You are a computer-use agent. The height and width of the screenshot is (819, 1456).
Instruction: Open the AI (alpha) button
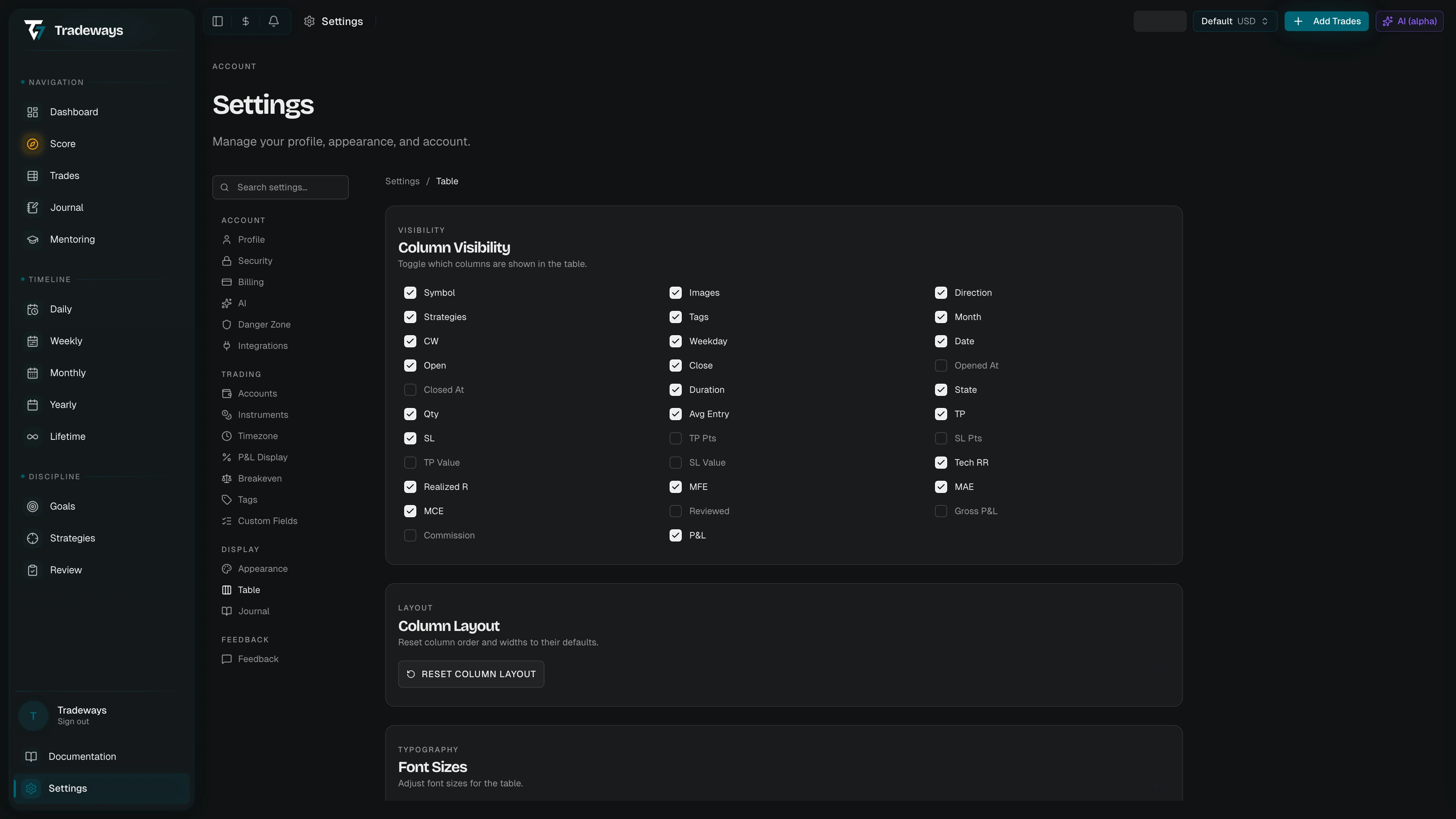pos(1410,22)
